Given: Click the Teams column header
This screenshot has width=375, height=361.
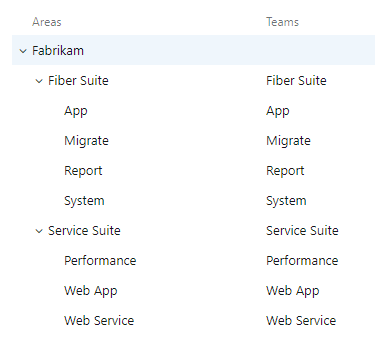Looking at the screenshot, I should 282,22.
